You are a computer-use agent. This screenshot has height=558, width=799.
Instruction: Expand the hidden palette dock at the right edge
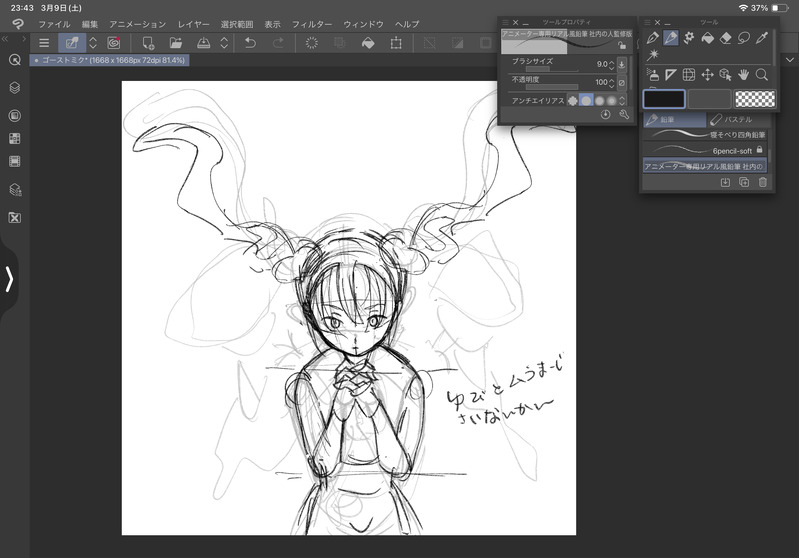pos(790,60)
